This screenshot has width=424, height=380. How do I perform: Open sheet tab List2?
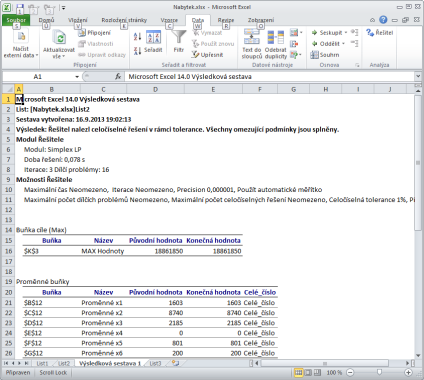(x=64, y=363)
